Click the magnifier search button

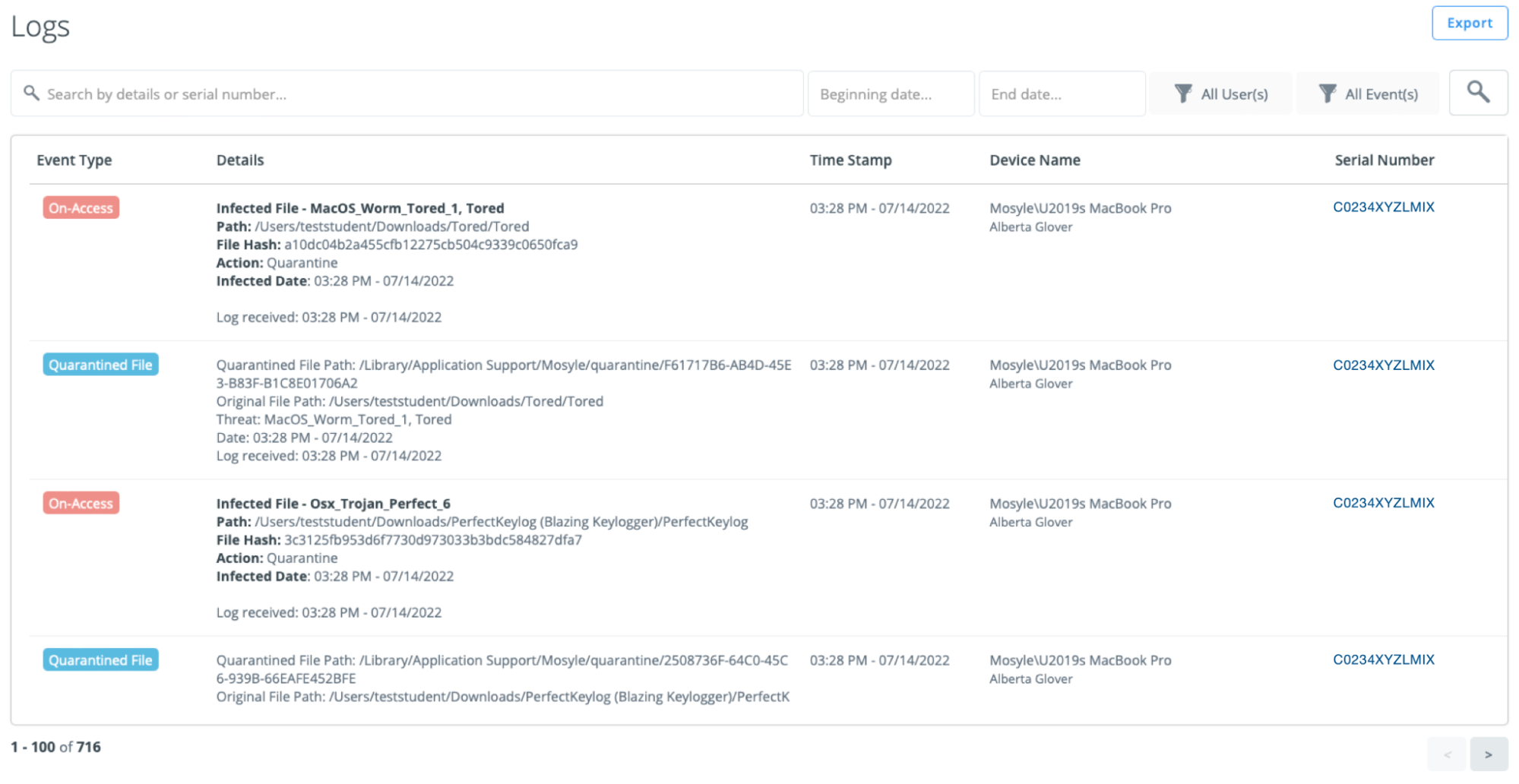click(1477, 93)
